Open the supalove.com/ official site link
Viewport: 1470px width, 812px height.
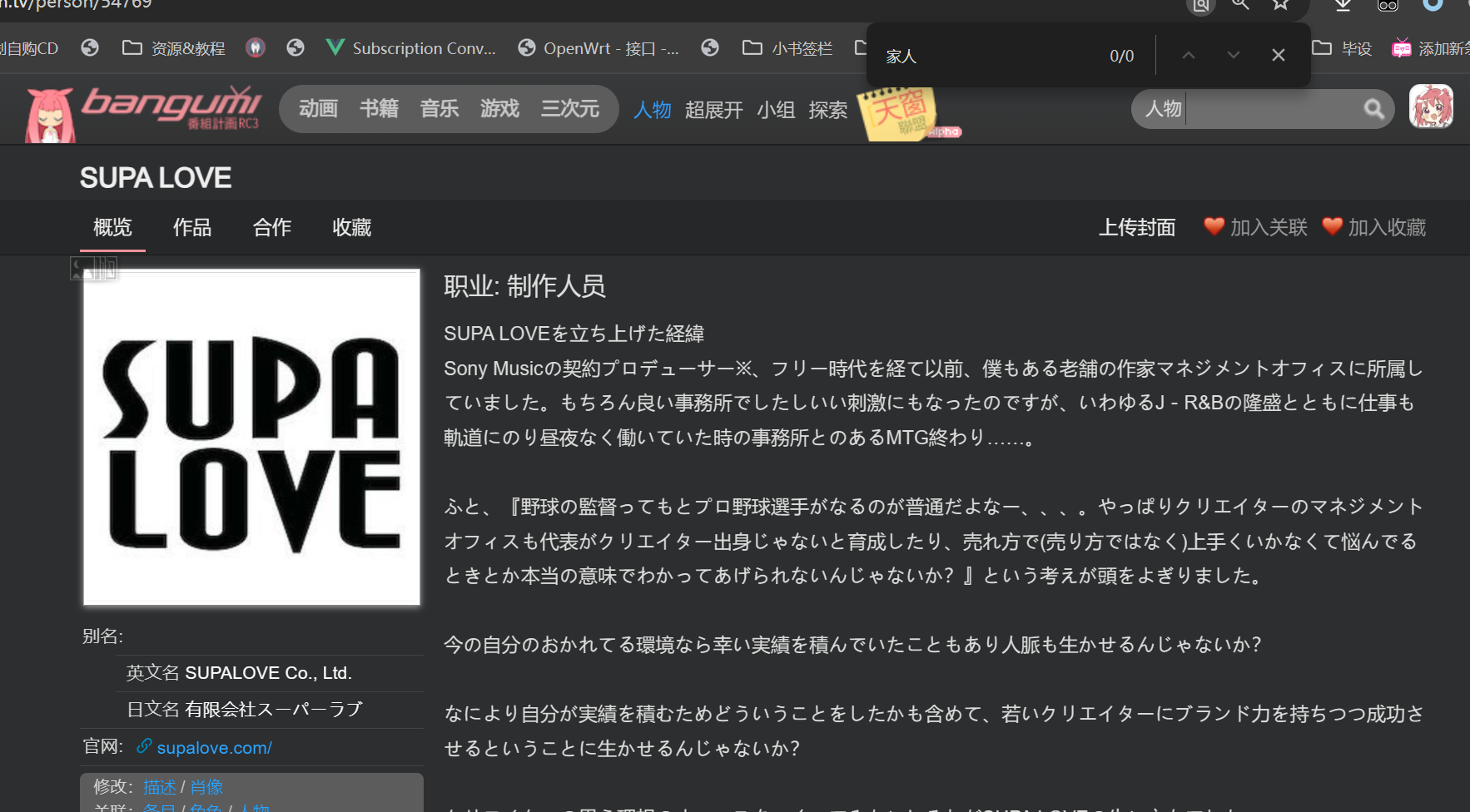coord(215,747)
